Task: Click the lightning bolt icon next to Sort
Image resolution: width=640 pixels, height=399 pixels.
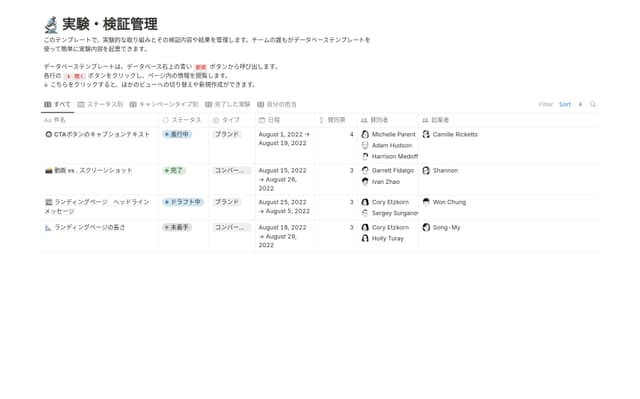Action: (580, 104)
